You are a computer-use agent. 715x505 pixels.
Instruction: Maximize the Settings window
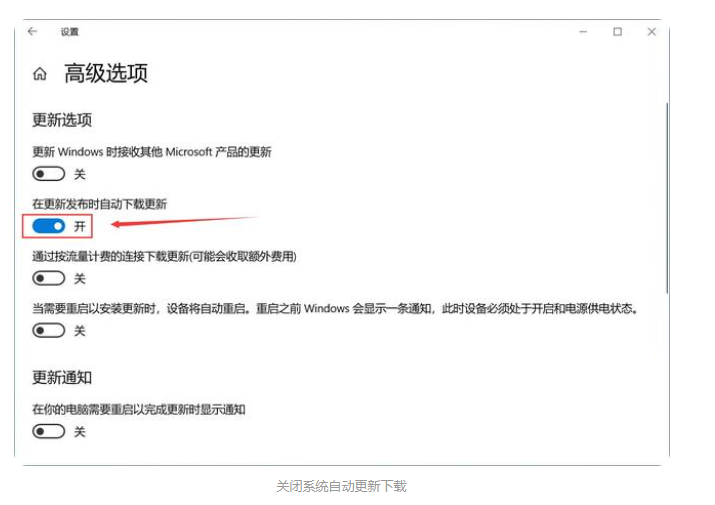click(x=617, y=32)
